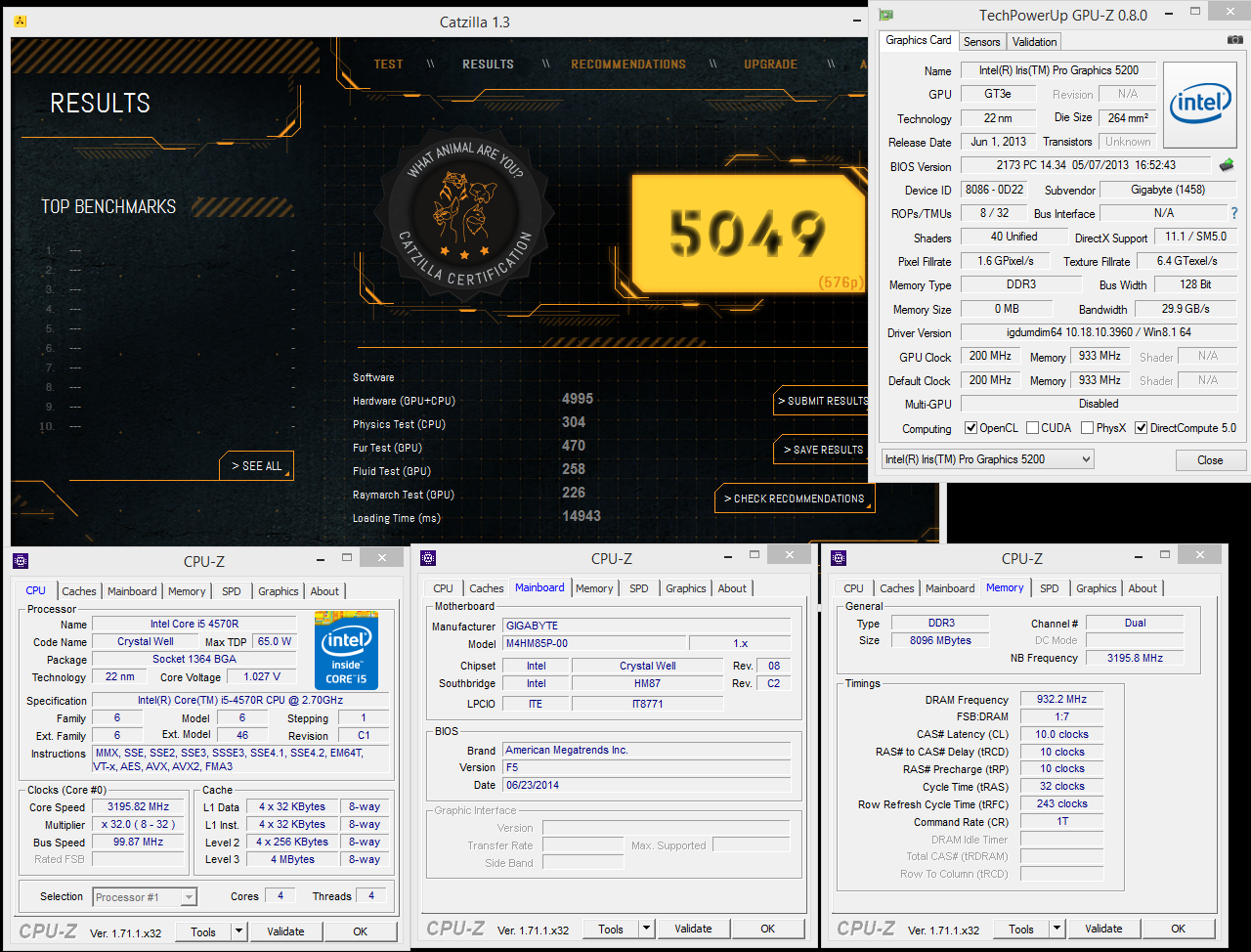Switch to the Sensors tab in GPU-Z
The image size is (1251, 952).
coord(981,42)
